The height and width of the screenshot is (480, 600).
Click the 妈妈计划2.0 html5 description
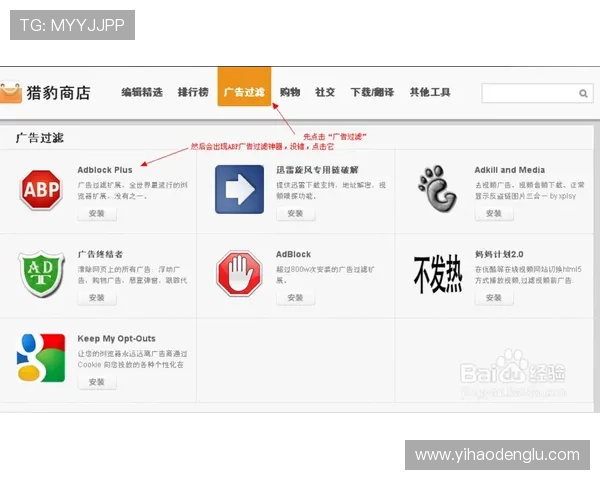(x=528, y=275)
